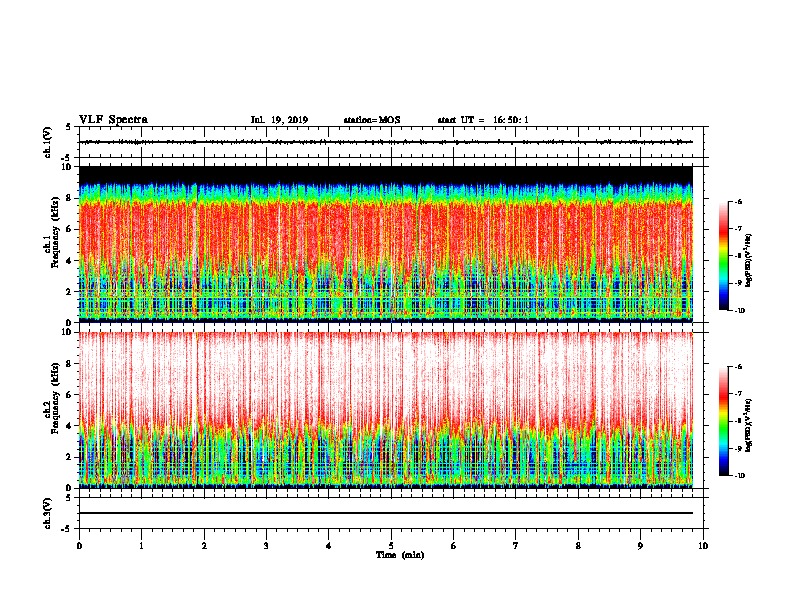Viewport: 792px width, 612px height.
Task: Click the "ch.3(V)" waveform axis label
Action: (x=48, y=513)
